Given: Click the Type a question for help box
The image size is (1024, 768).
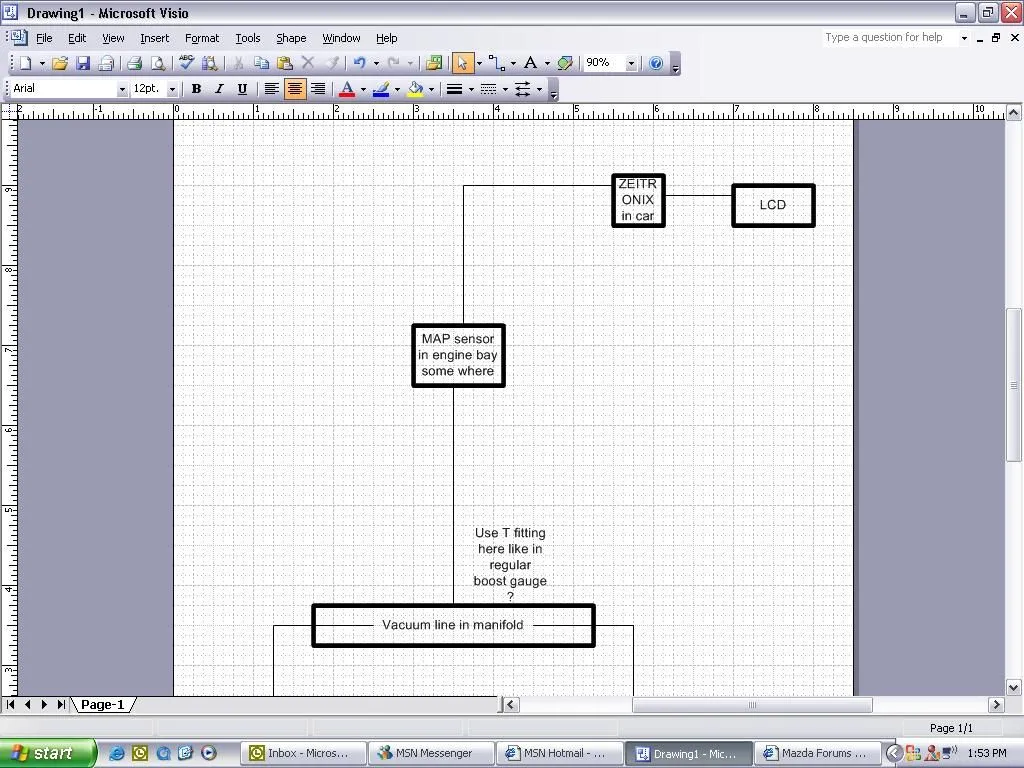Looking at the screenshot, I should click(x=889, y=37).
